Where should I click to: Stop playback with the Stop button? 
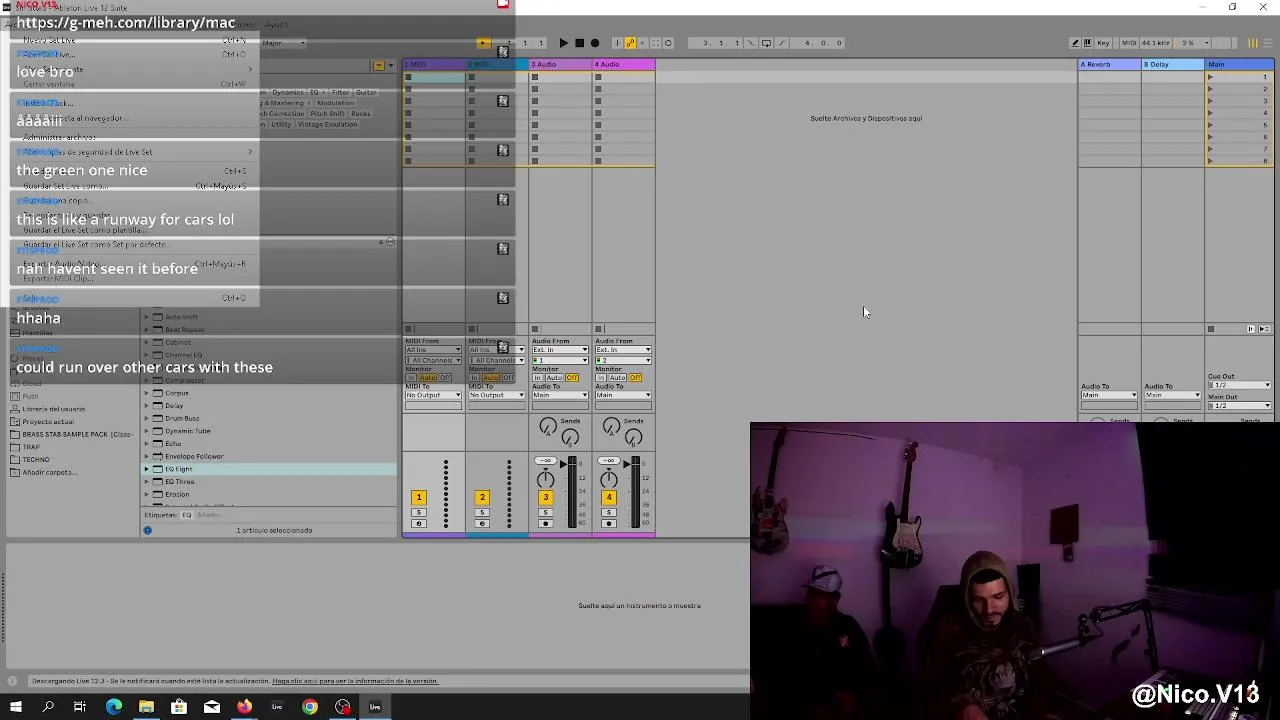coord(579,43)
